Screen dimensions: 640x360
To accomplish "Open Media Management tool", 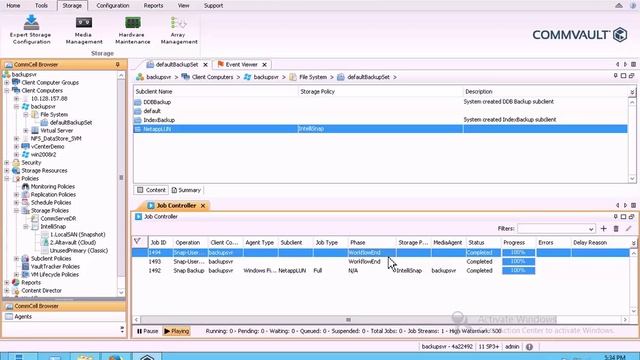I will point(84,29).
